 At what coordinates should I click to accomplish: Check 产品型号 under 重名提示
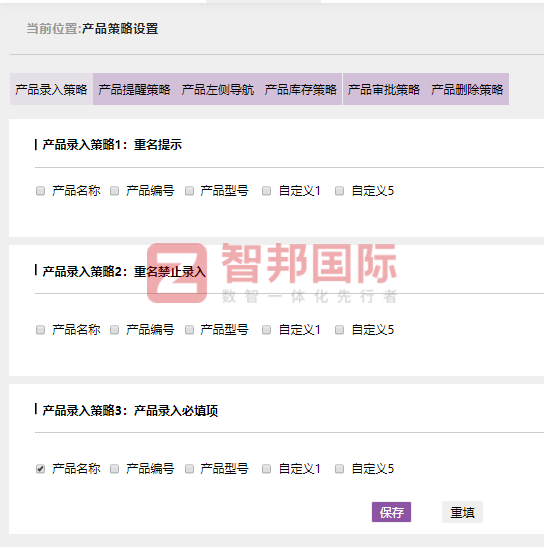(189, 191)
